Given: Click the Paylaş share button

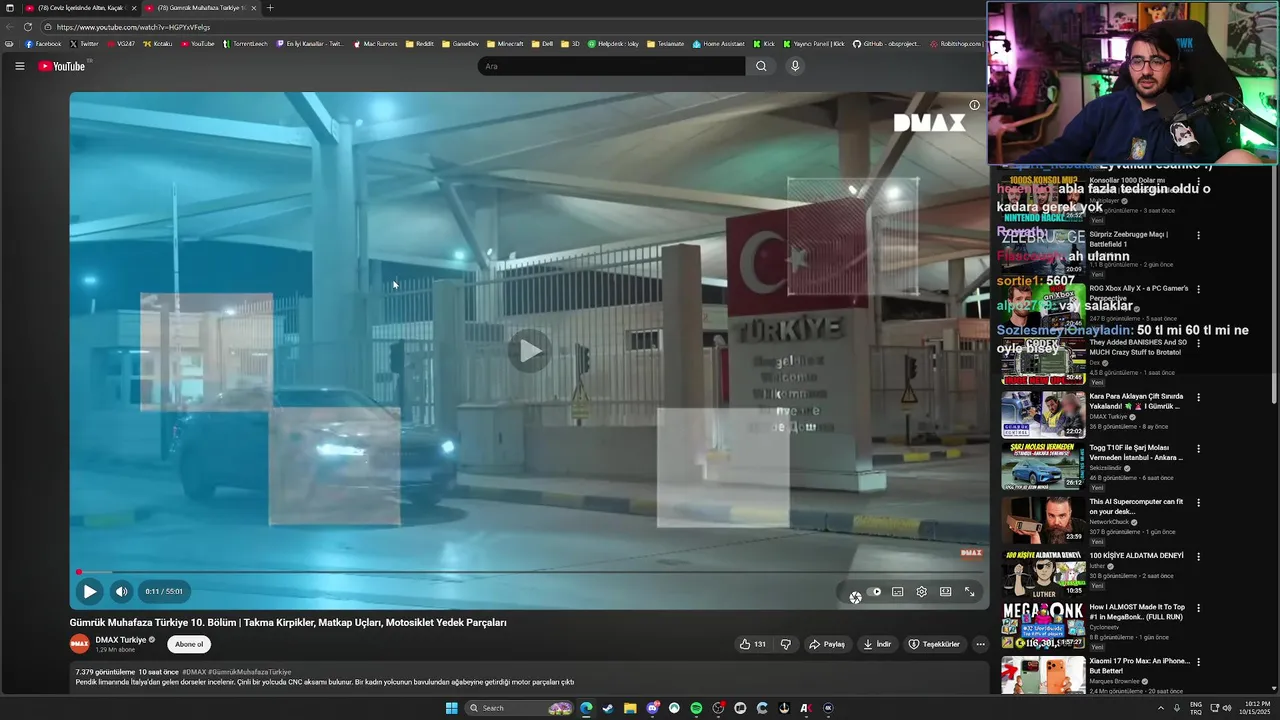Looking at the screenshot, I should [x=827, y=644].
